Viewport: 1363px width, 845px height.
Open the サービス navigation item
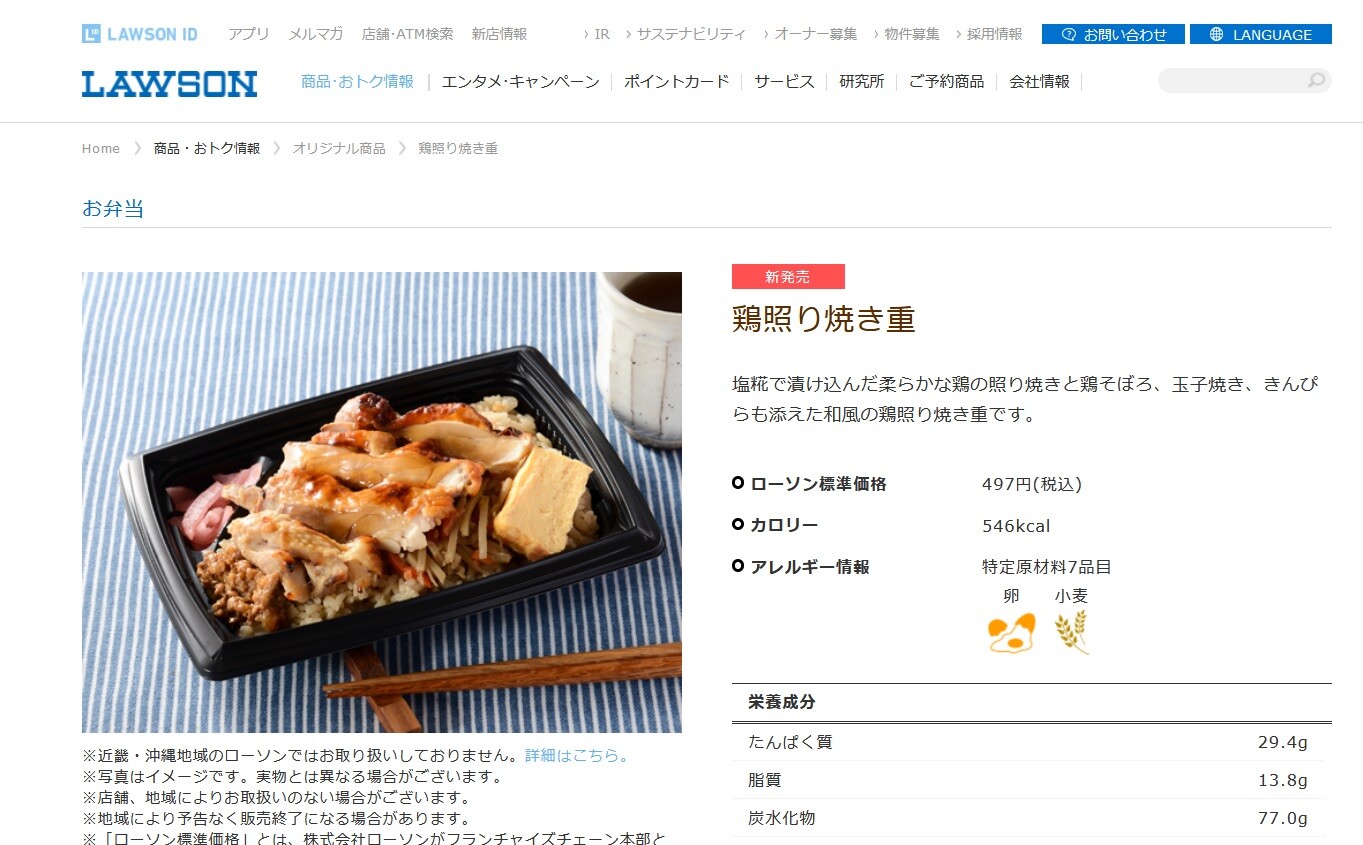(784, 82)
